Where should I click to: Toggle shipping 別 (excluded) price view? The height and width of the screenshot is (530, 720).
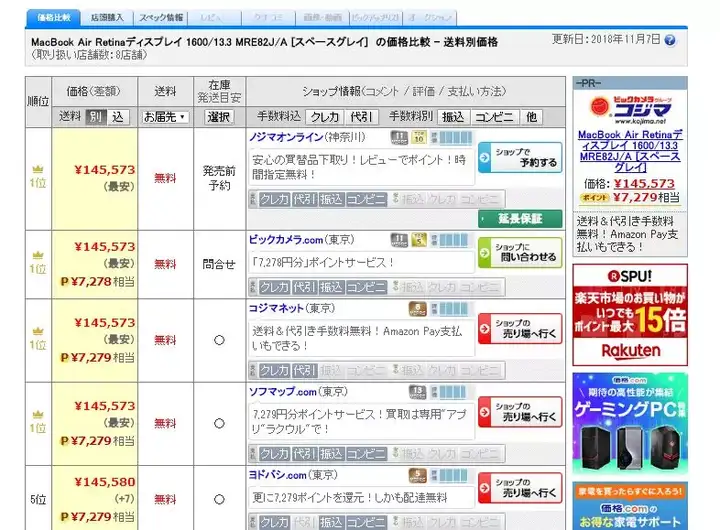pyautogui.click(x=96, y=117)
